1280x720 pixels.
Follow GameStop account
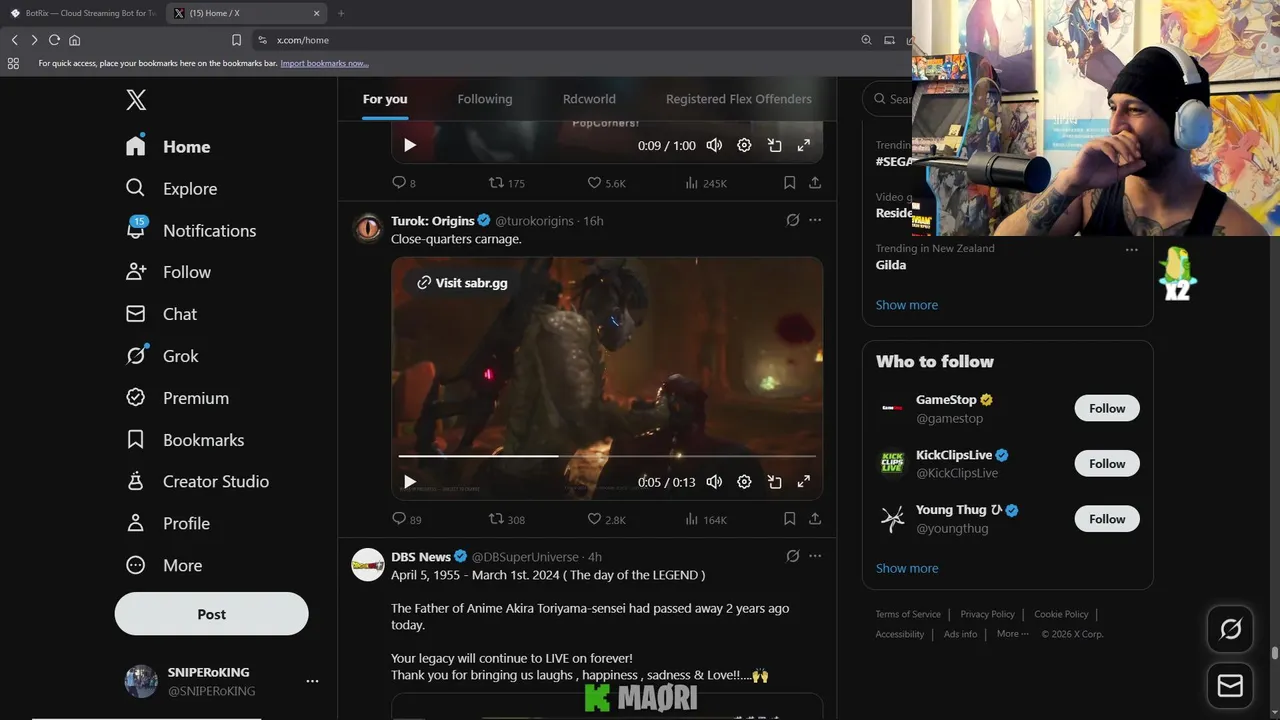coord(1107,408)
